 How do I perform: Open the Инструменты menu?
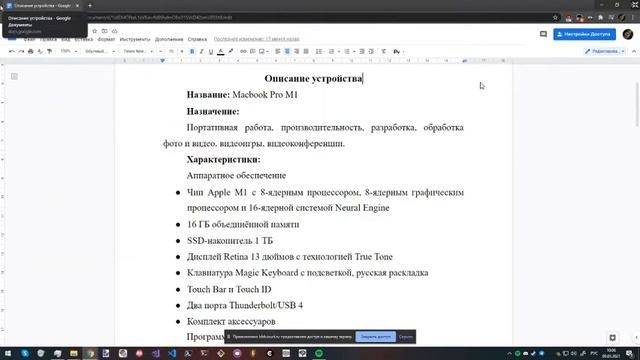tap(135, 39)
